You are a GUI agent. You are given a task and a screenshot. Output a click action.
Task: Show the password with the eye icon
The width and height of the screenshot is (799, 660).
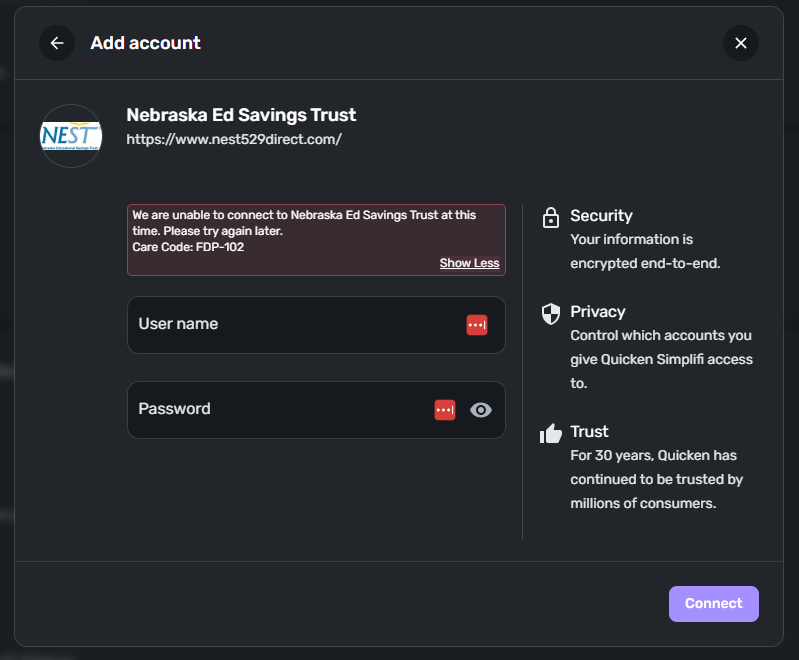481,410
